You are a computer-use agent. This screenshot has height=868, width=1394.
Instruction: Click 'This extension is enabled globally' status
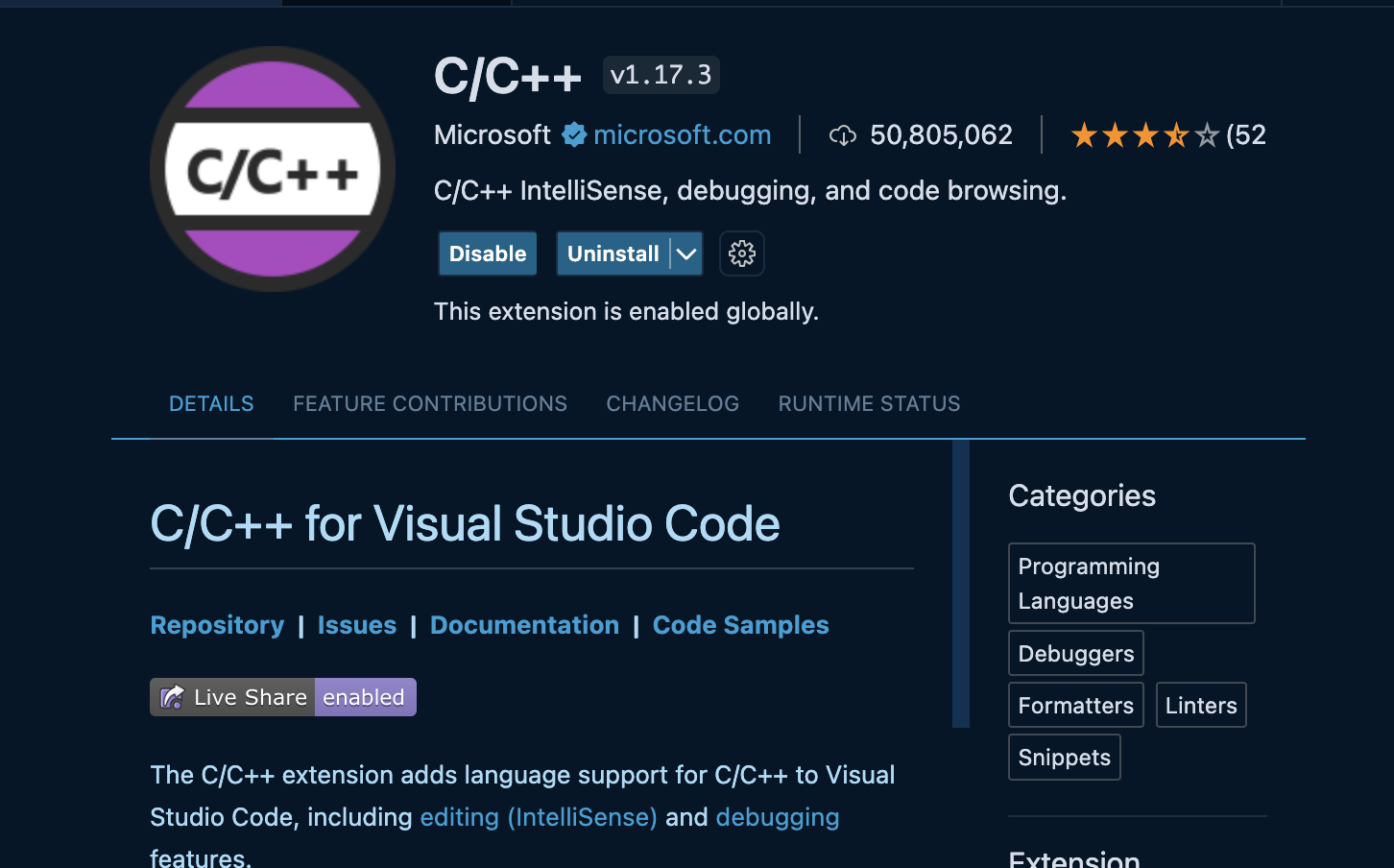click(x=626, y=311)
